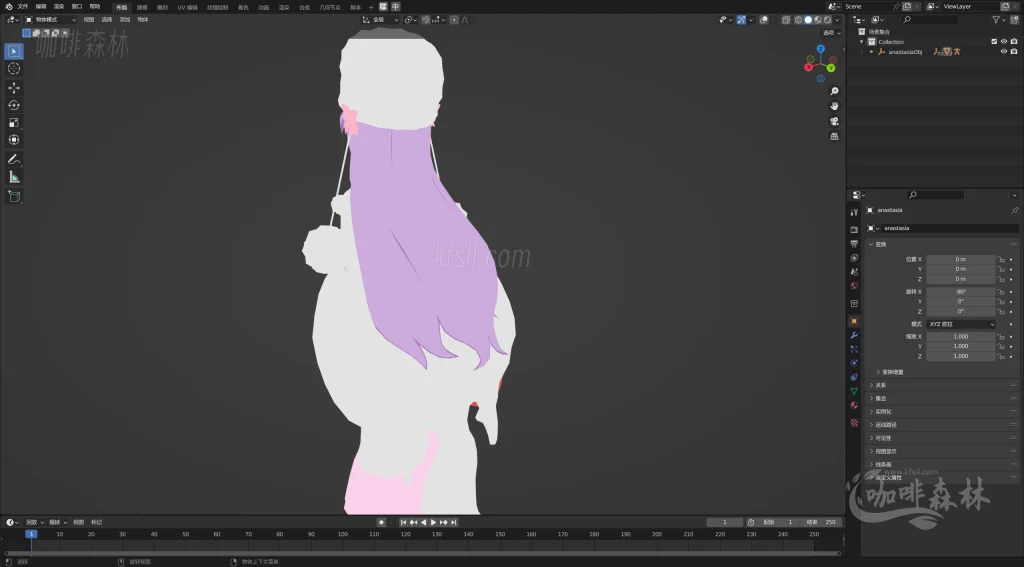Switch to rendered viewport shading
The width and height of the screenshot is (1024, 567).
pyautogui.click(x=827, y=20)
